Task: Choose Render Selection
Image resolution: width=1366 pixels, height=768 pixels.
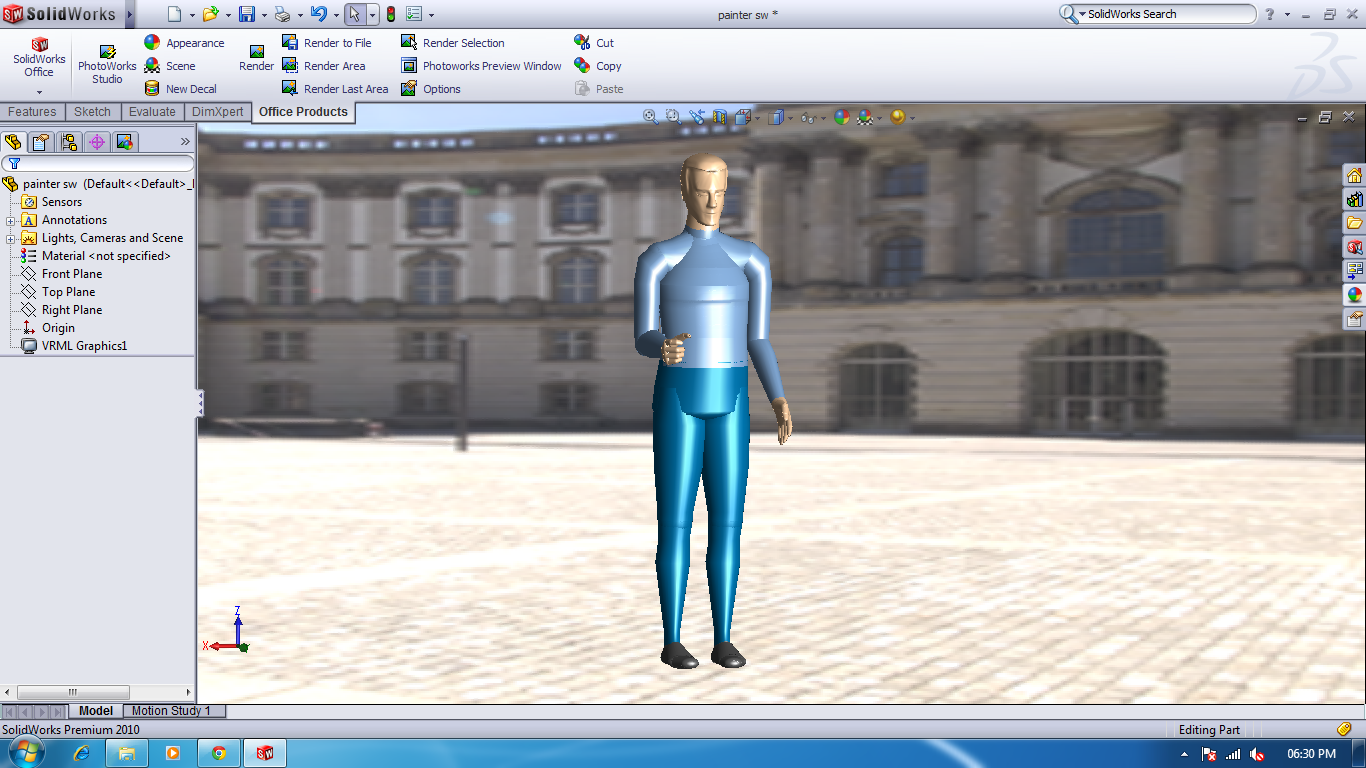Action: point(453,43)
